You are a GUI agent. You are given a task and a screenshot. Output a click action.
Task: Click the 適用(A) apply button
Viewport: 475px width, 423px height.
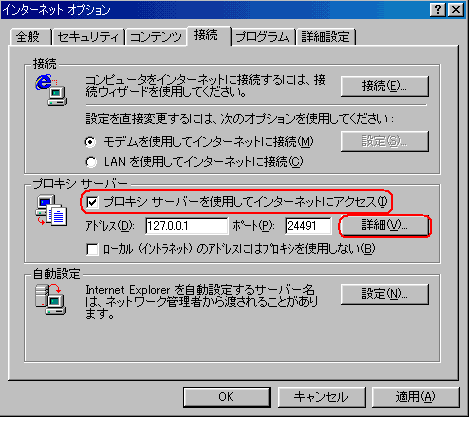[x=415, y=397]
